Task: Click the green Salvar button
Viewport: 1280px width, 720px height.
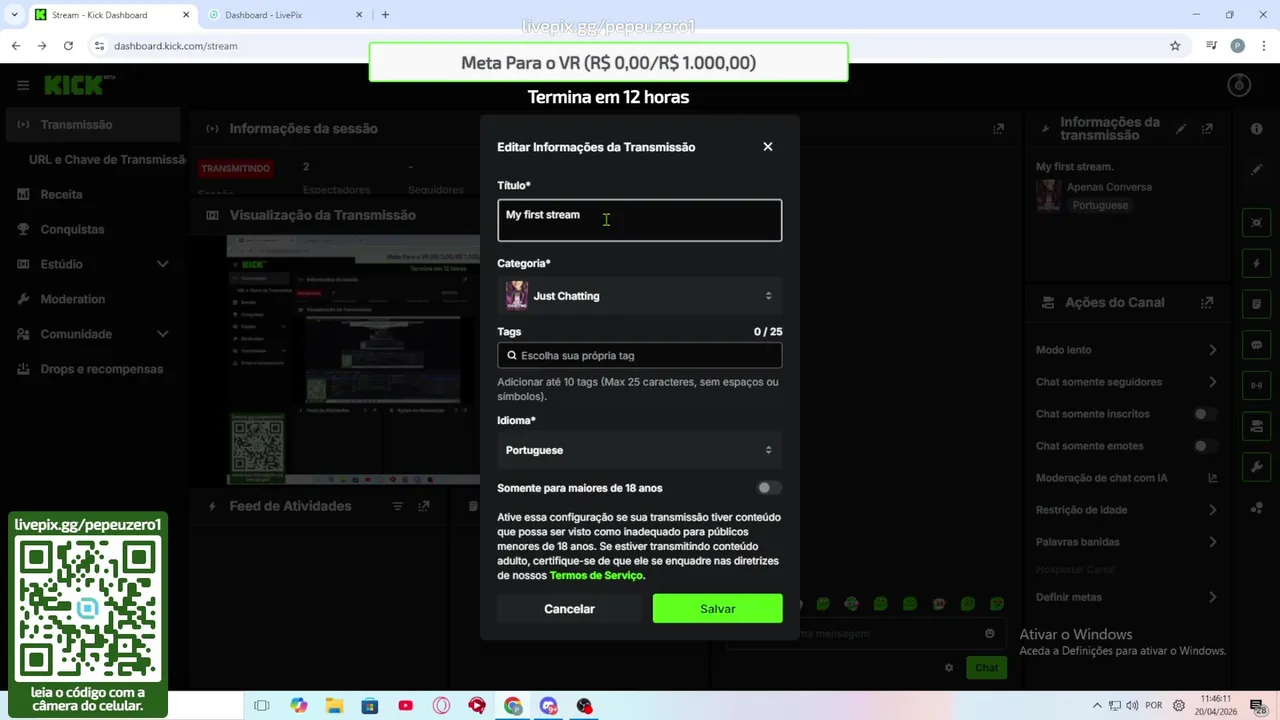Action: click(718, 608)
